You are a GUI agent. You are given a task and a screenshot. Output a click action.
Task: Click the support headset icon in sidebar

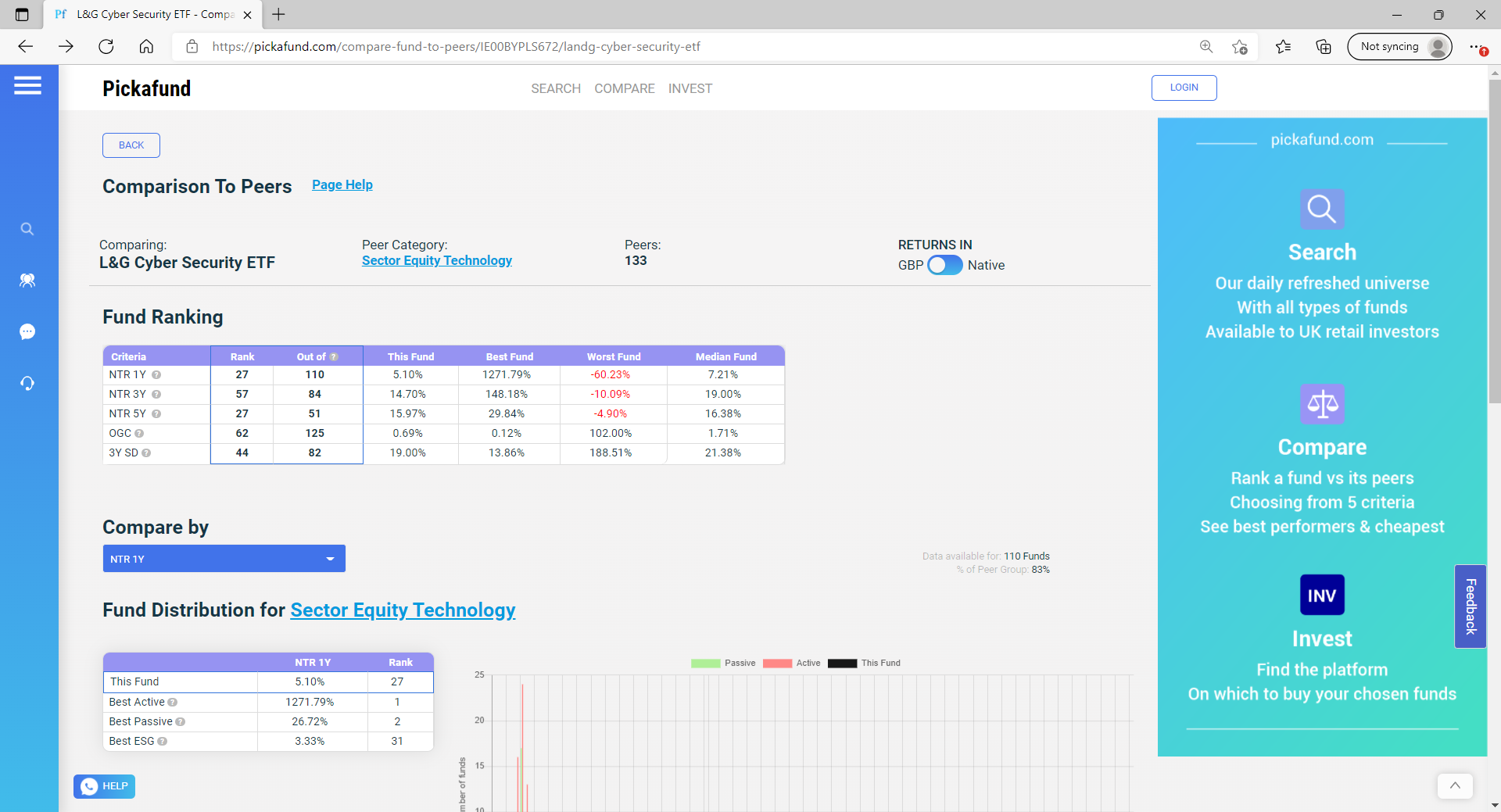27,383
